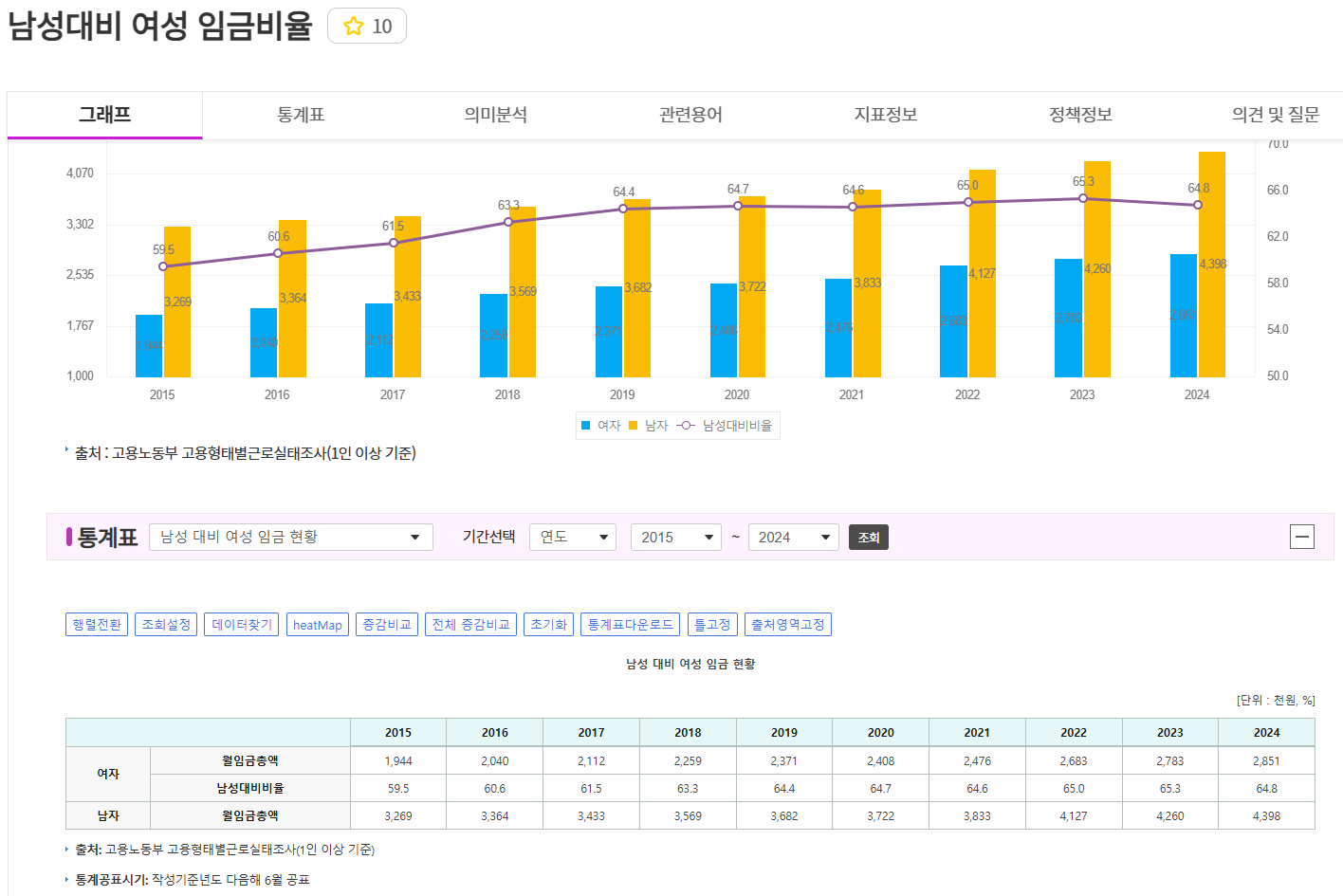
Task: Go to the 정책정보 tab
Action: tap(1080, 115)
